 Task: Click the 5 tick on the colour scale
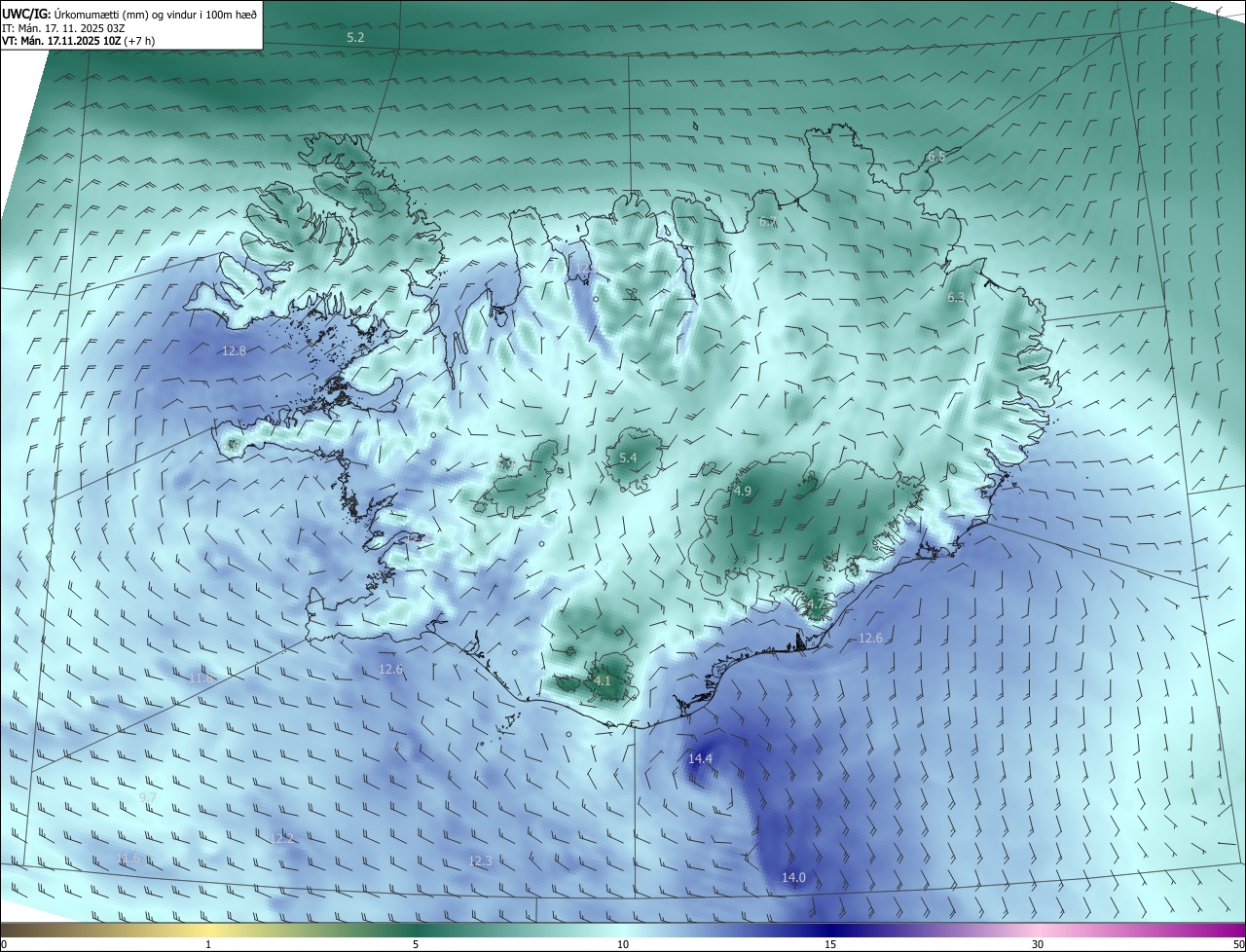(x=416, y=944)
